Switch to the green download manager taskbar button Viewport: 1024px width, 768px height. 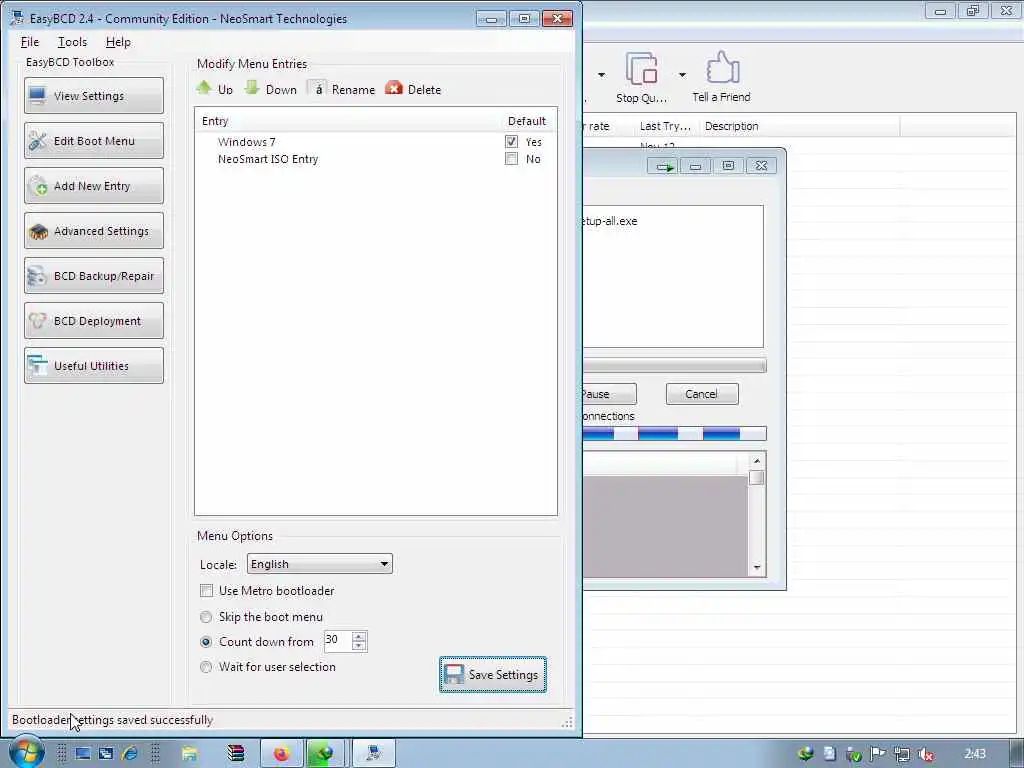click(x=325, y=754)
